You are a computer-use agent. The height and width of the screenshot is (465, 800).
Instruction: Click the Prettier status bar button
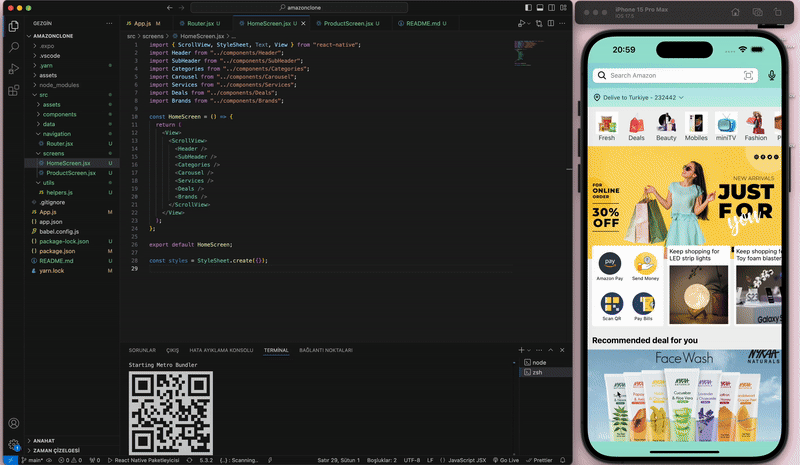tap(539, 460)
